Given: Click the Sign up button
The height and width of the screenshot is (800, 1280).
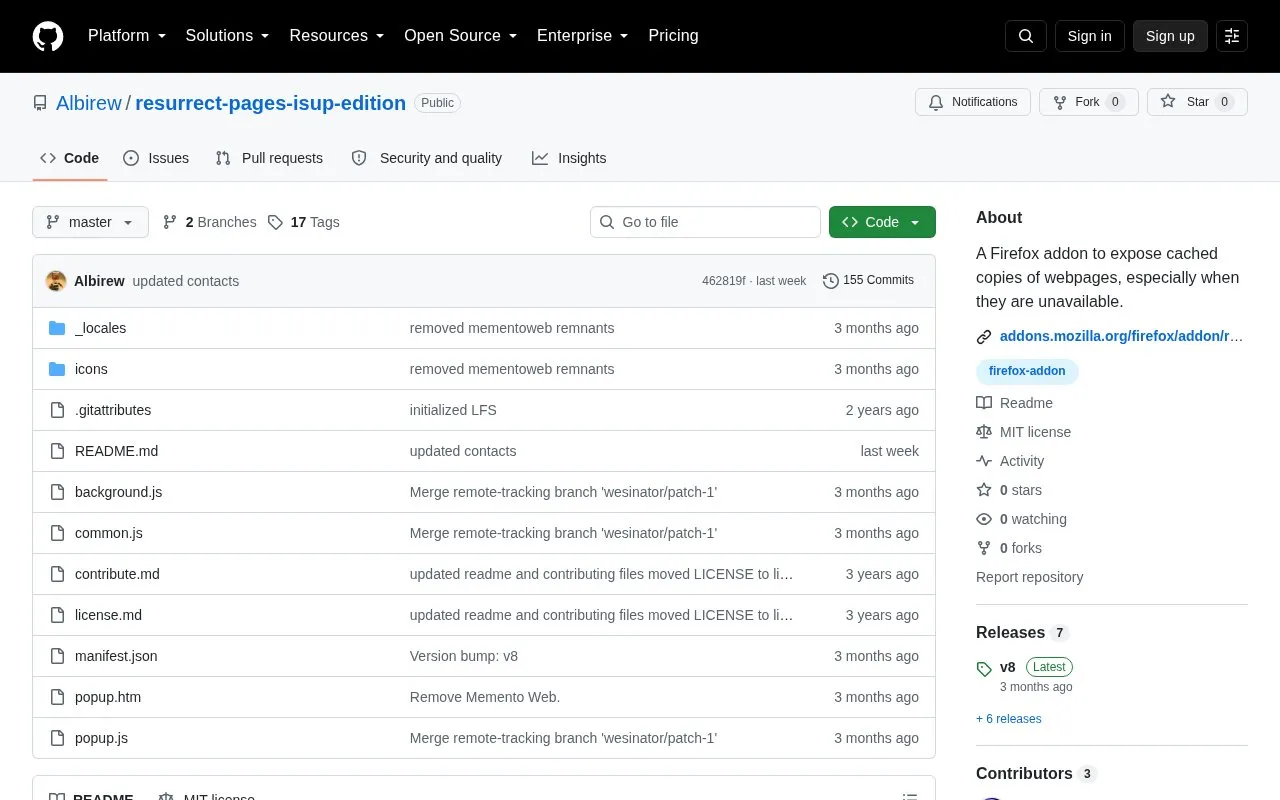Looking at the screenshot, I should (x=1170, y=36).
